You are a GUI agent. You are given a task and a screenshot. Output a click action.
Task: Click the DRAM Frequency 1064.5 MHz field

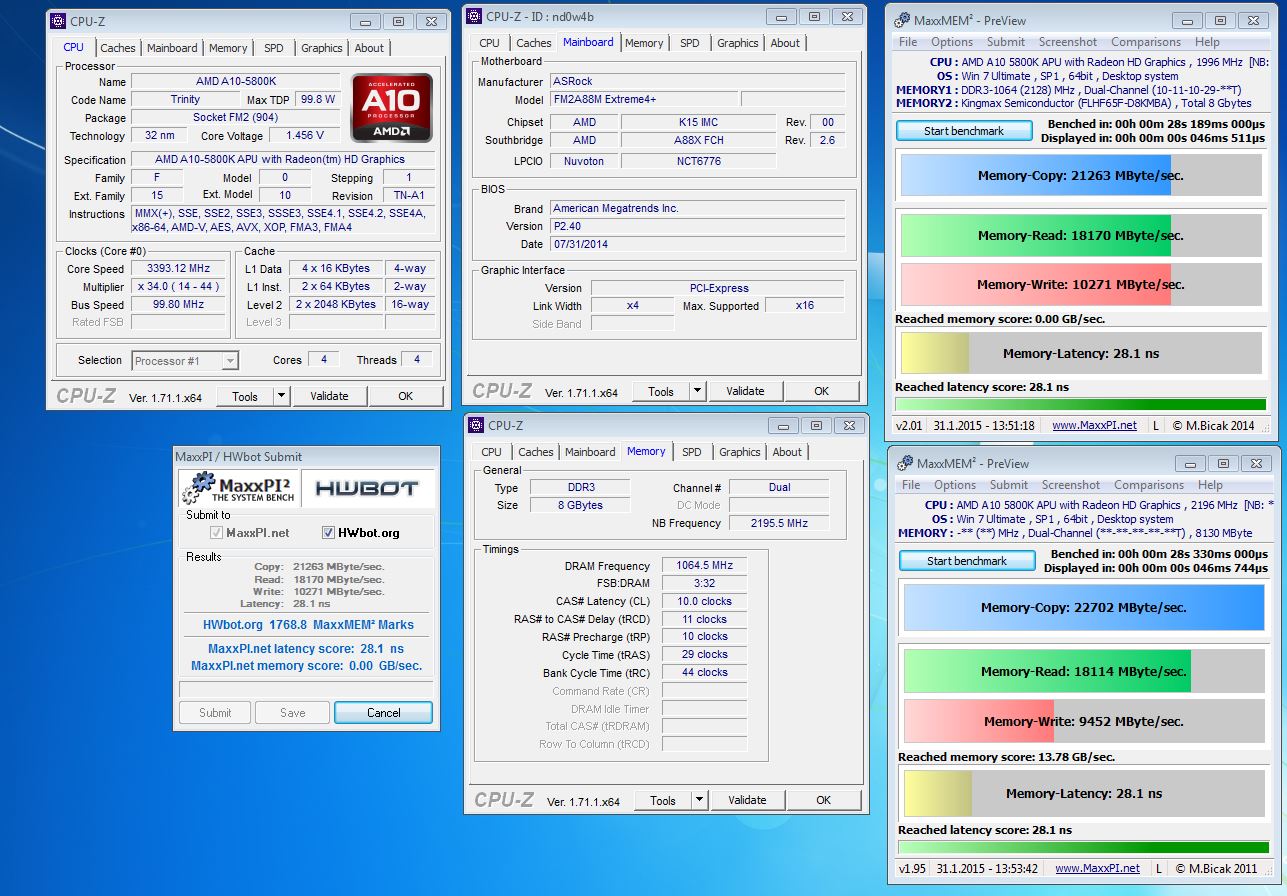click(704, 566)
